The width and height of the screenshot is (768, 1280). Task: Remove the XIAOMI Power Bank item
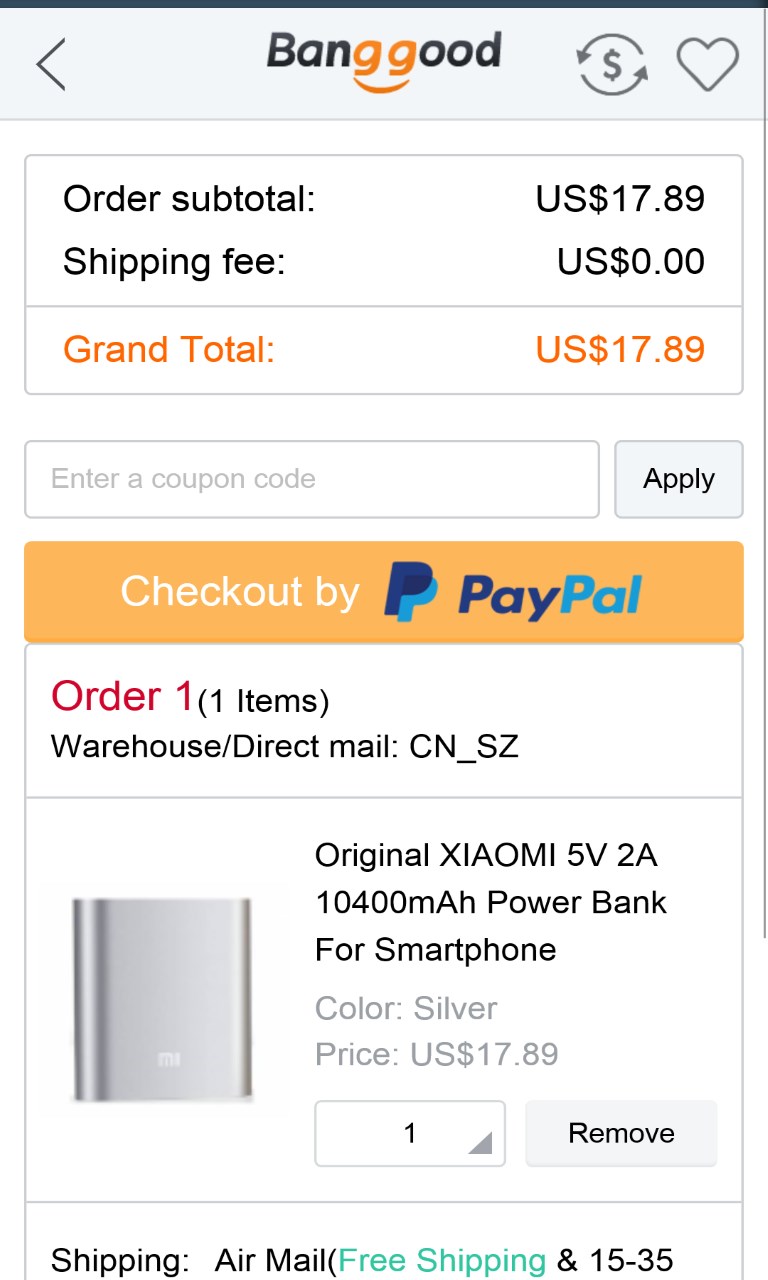[621, 1133]
